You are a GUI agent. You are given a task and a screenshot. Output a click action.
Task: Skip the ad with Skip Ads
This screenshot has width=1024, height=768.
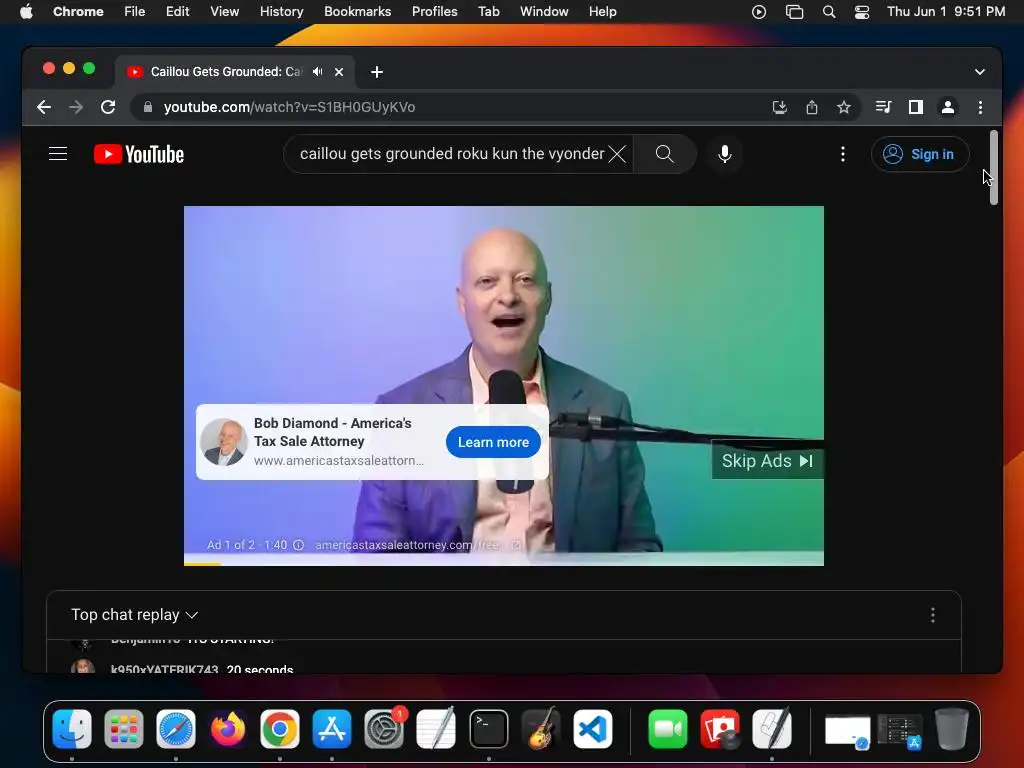767,461
